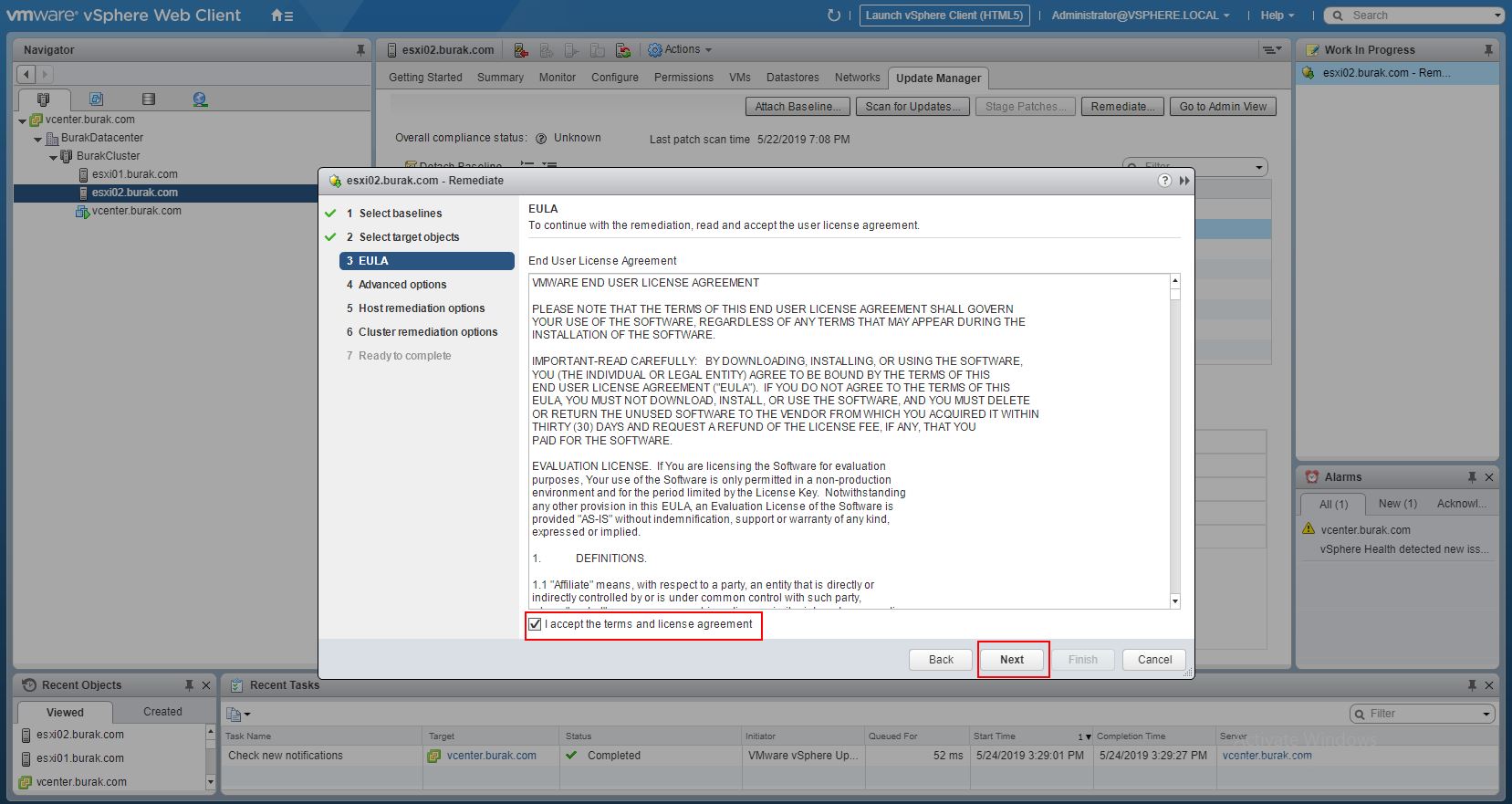
Task: Click Next in the Remediate wizard
Action: [1012, 660]
